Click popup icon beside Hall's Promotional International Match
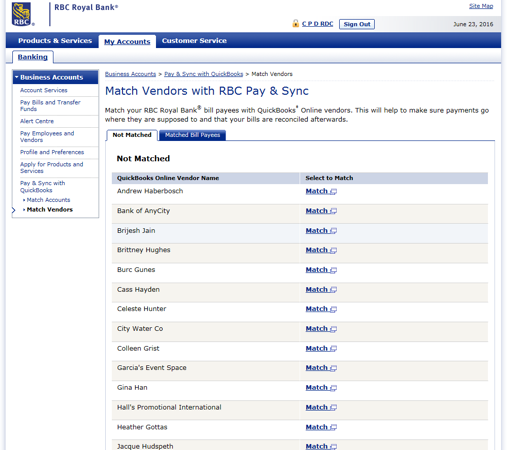Image resolution: width=507 pixels, height=450 pixels. pos(333,408)
